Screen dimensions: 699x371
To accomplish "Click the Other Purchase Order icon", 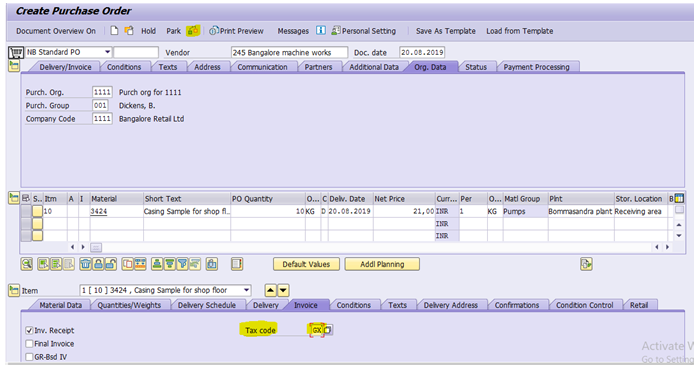I will (129, 30).
